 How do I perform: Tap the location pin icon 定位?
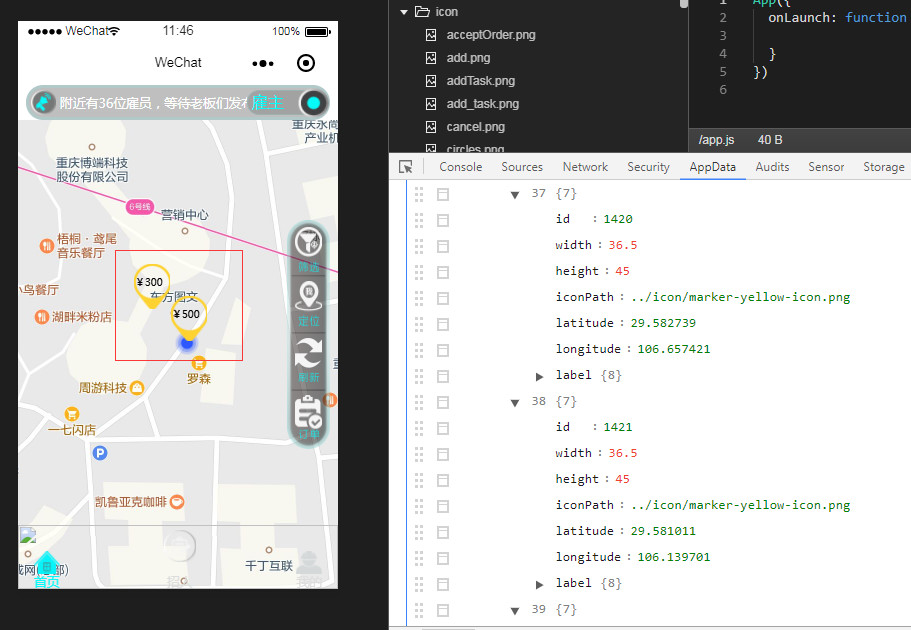[309, 296]
